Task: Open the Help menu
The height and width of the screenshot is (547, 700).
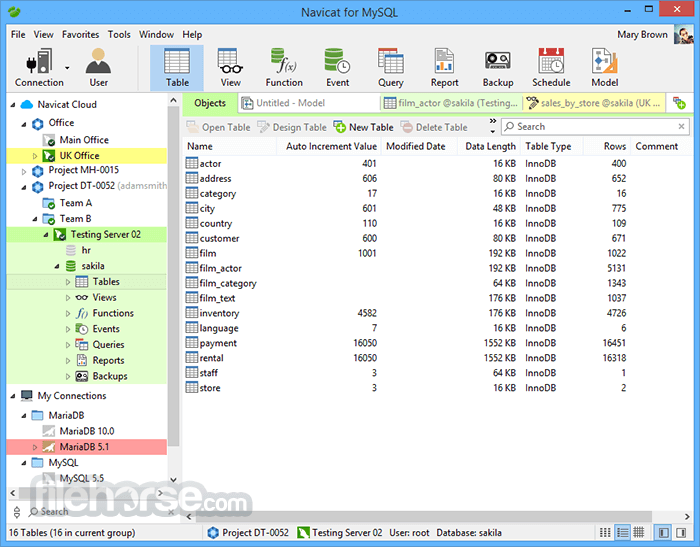Action: pyautogui.click(x=192, y=34)
